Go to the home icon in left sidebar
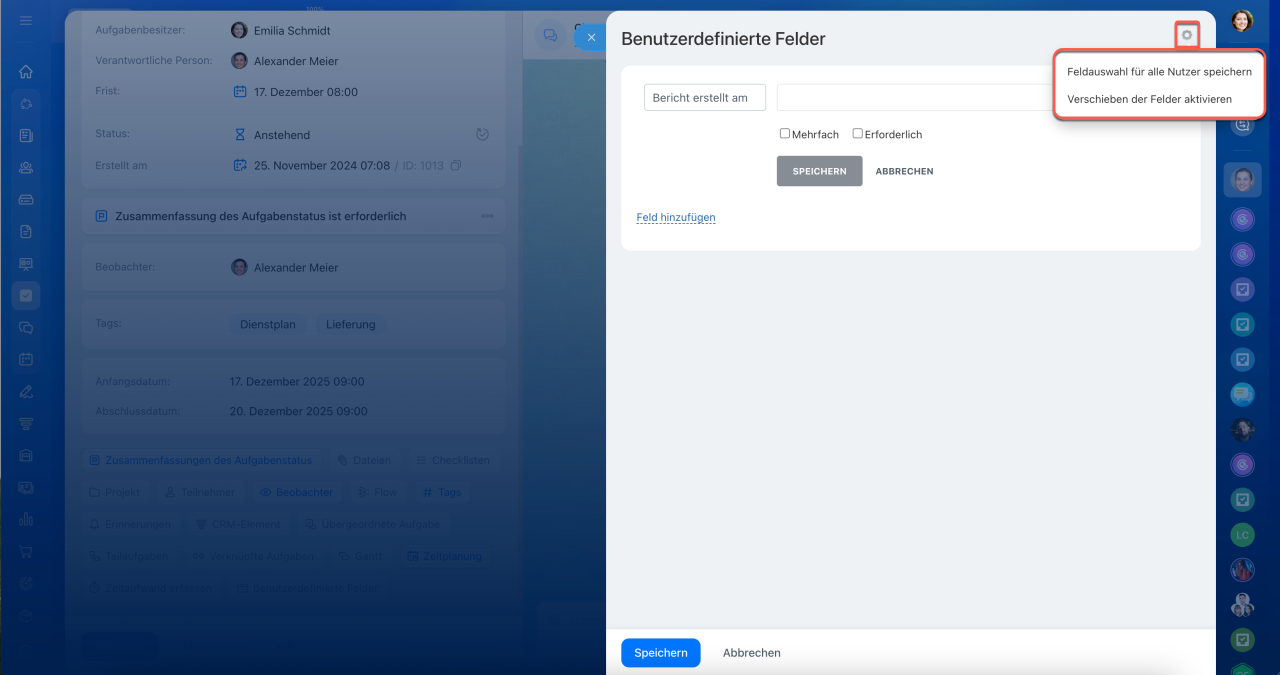 point(26,72)
